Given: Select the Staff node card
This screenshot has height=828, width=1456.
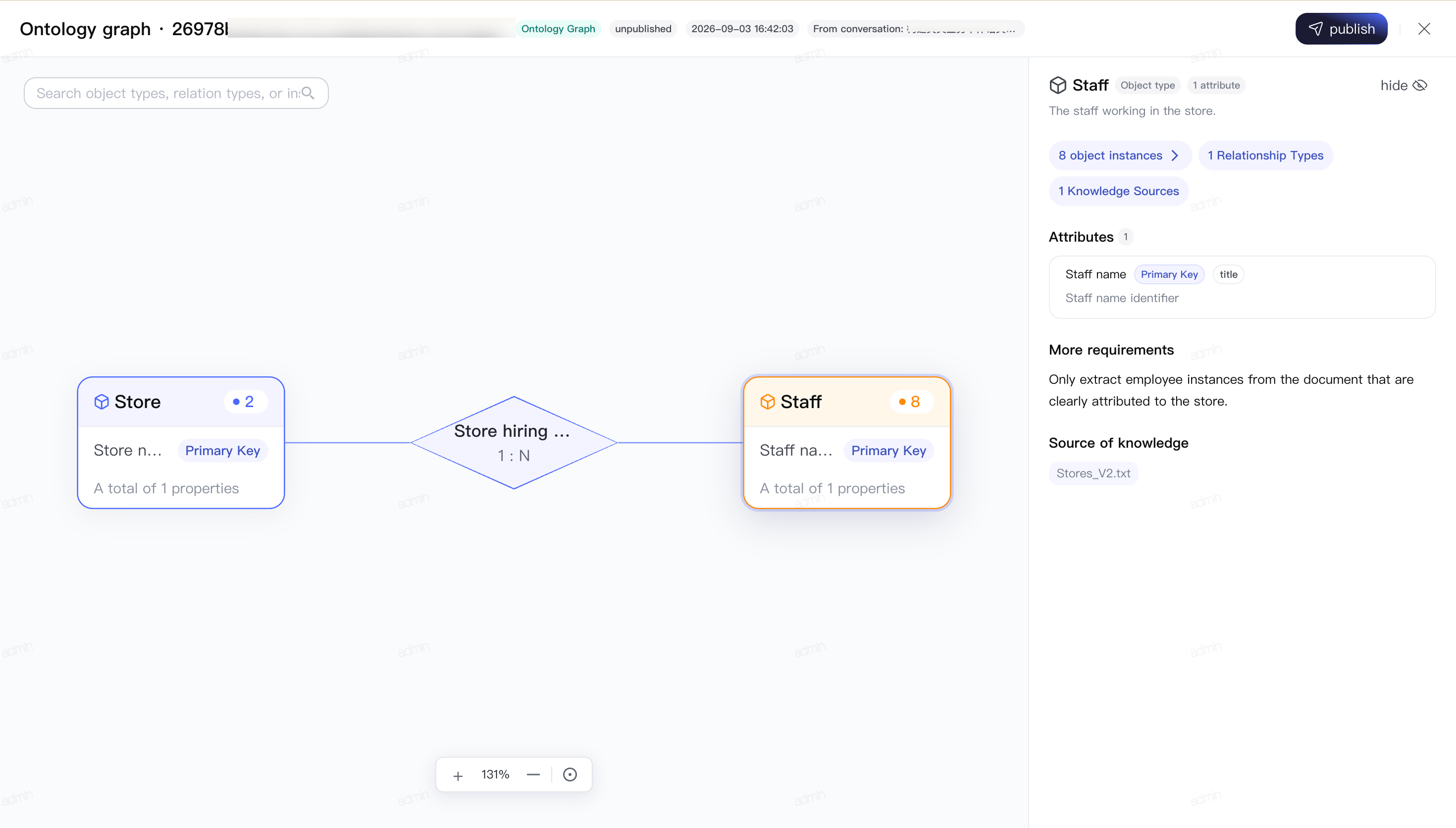Looking at the screenshot, I should pos(846,442).
